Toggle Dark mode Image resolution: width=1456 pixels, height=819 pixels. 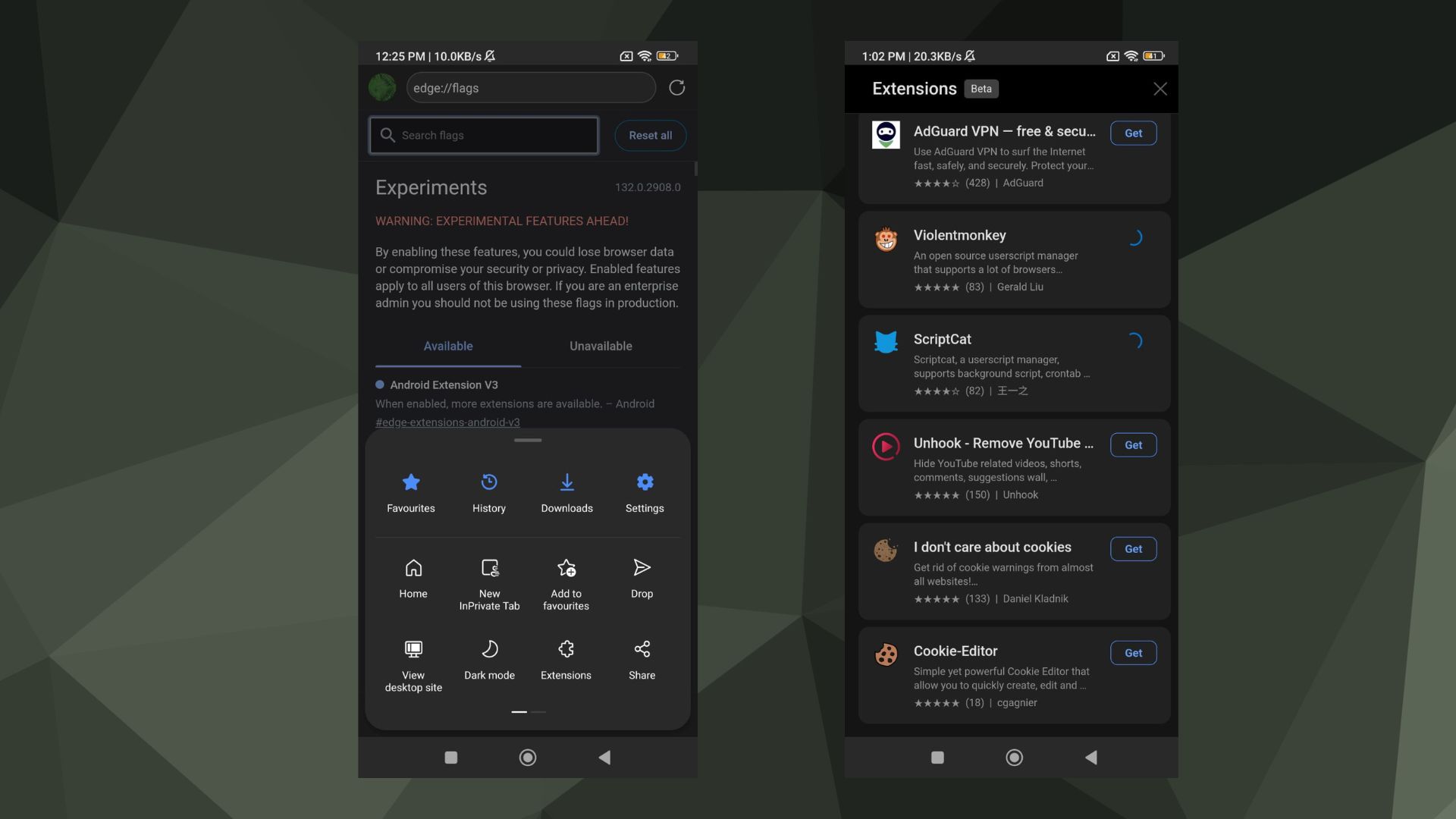point(489,658)
